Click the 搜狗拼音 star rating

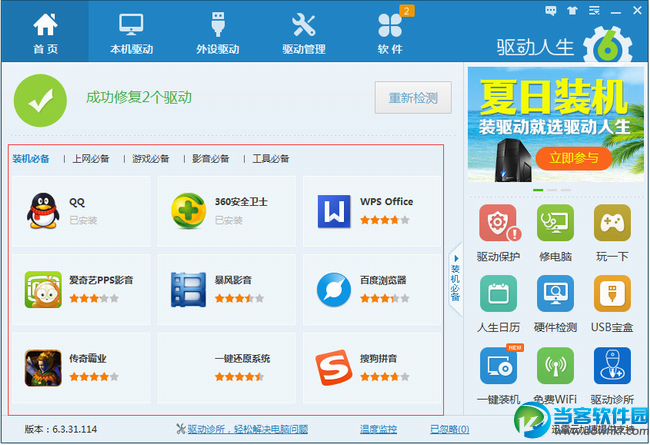[385, 377]
